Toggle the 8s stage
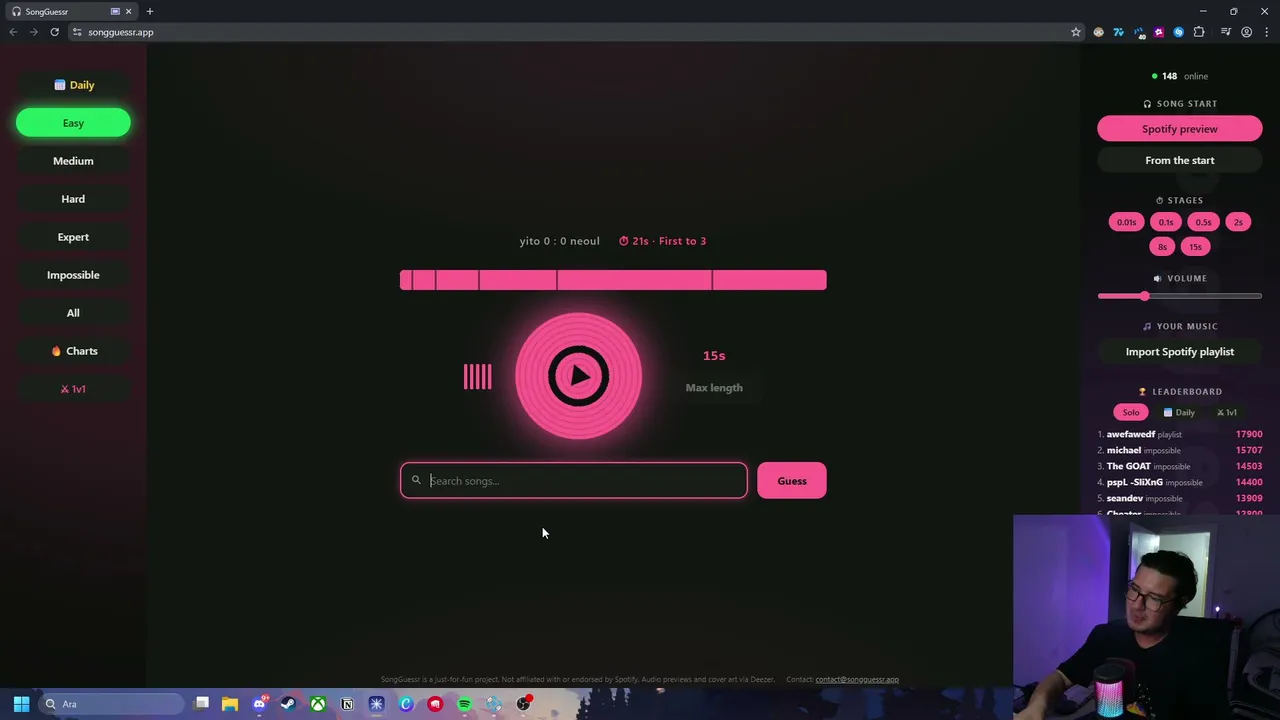This screenshot has height=720, width=1280. tap(1162, 247)
